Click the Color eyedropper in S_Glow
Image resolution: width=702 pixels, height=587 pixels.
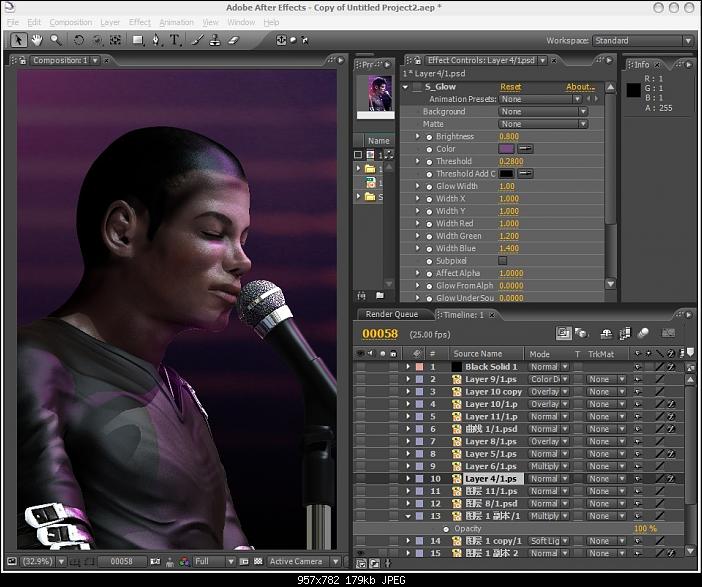tap(526, 149)
